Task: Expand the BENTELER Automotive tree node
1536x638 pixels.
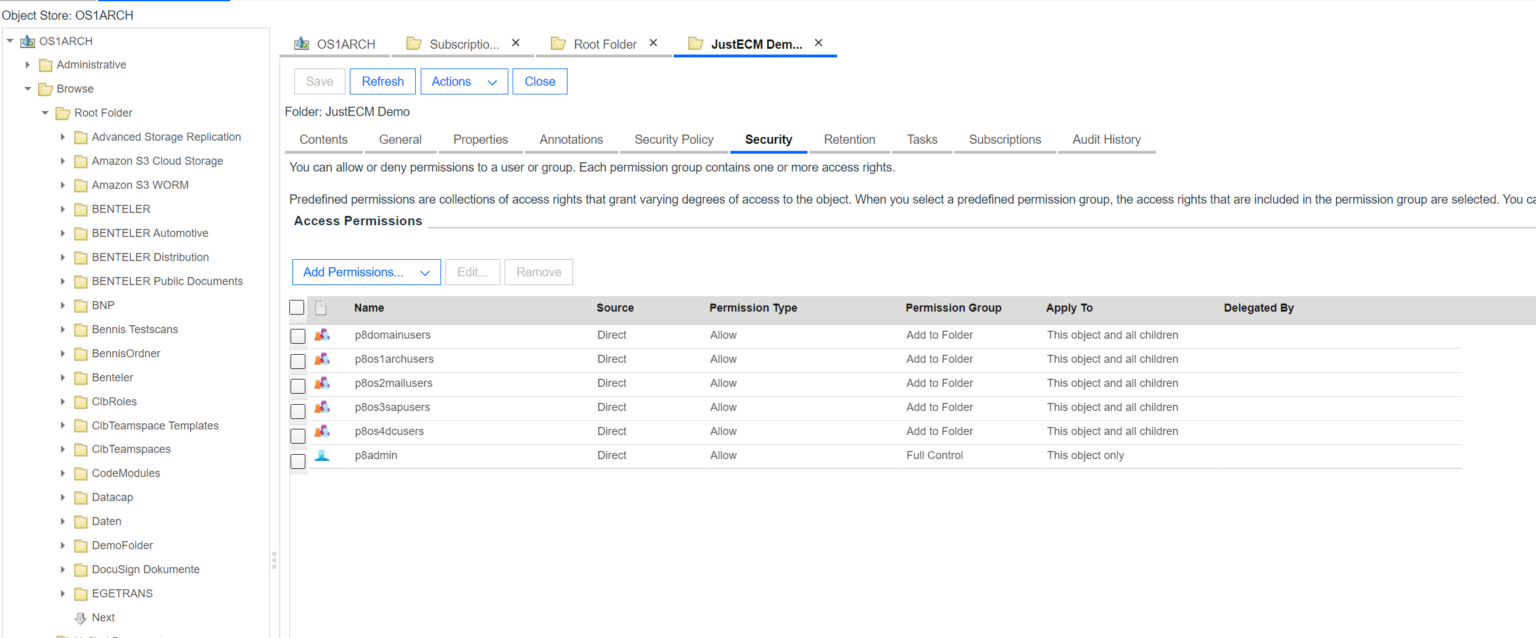Action: click(62, 233)
